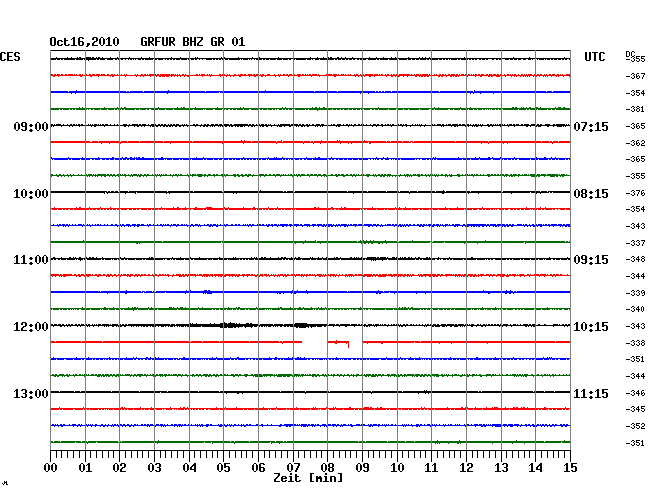Click the '12' minute tick label
The height and width of the screenshot is (494, 650).
(x=466, y=467)
